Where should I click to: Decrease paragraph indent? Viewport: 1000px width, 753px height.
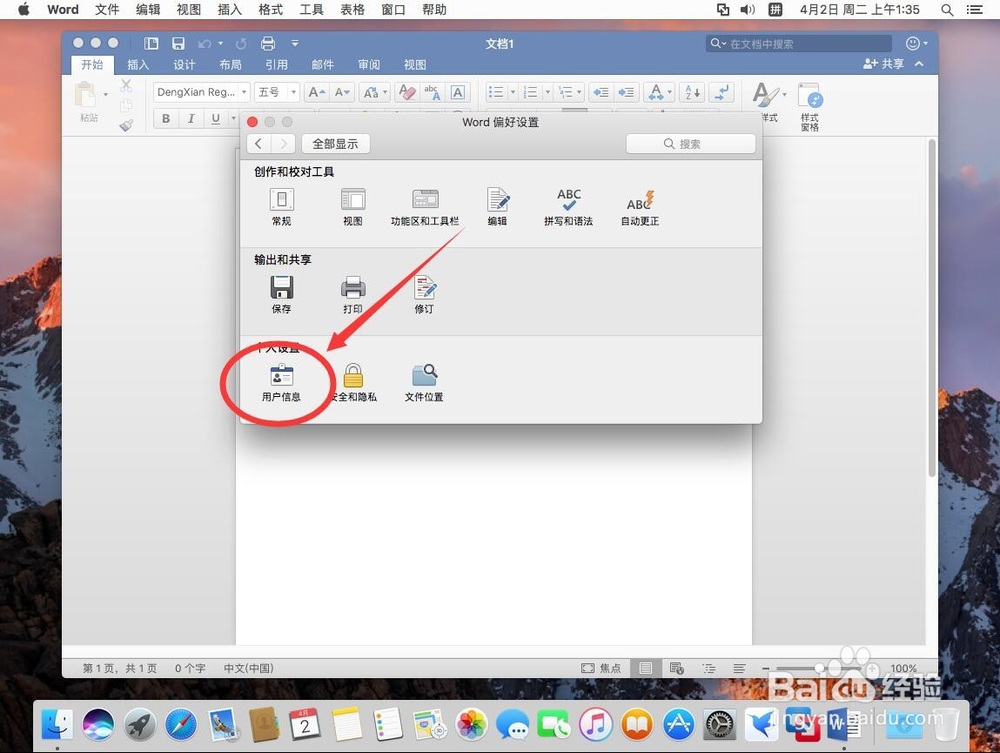click(601, 92)
